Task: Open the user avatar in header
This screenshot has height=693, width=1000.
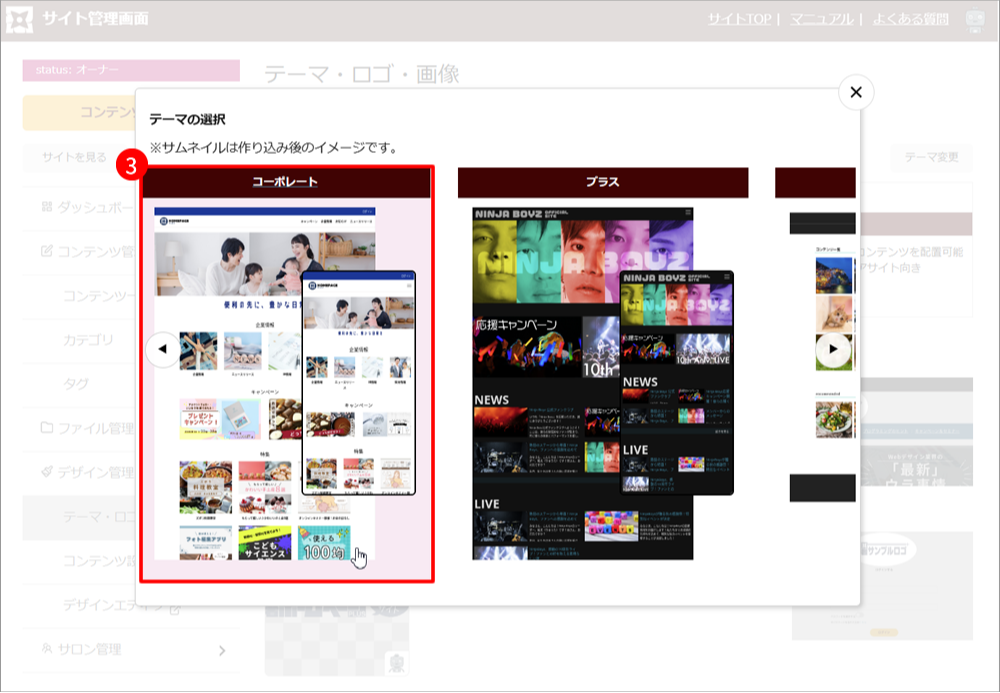Action: click(x=974, y=20)
